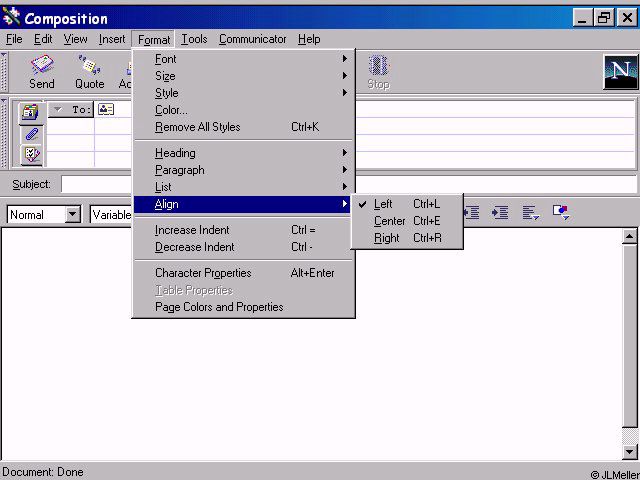This screenshot has width=640, height=480.
Task: Click the Composition title bar icon
Action: (x=11, y=18)
